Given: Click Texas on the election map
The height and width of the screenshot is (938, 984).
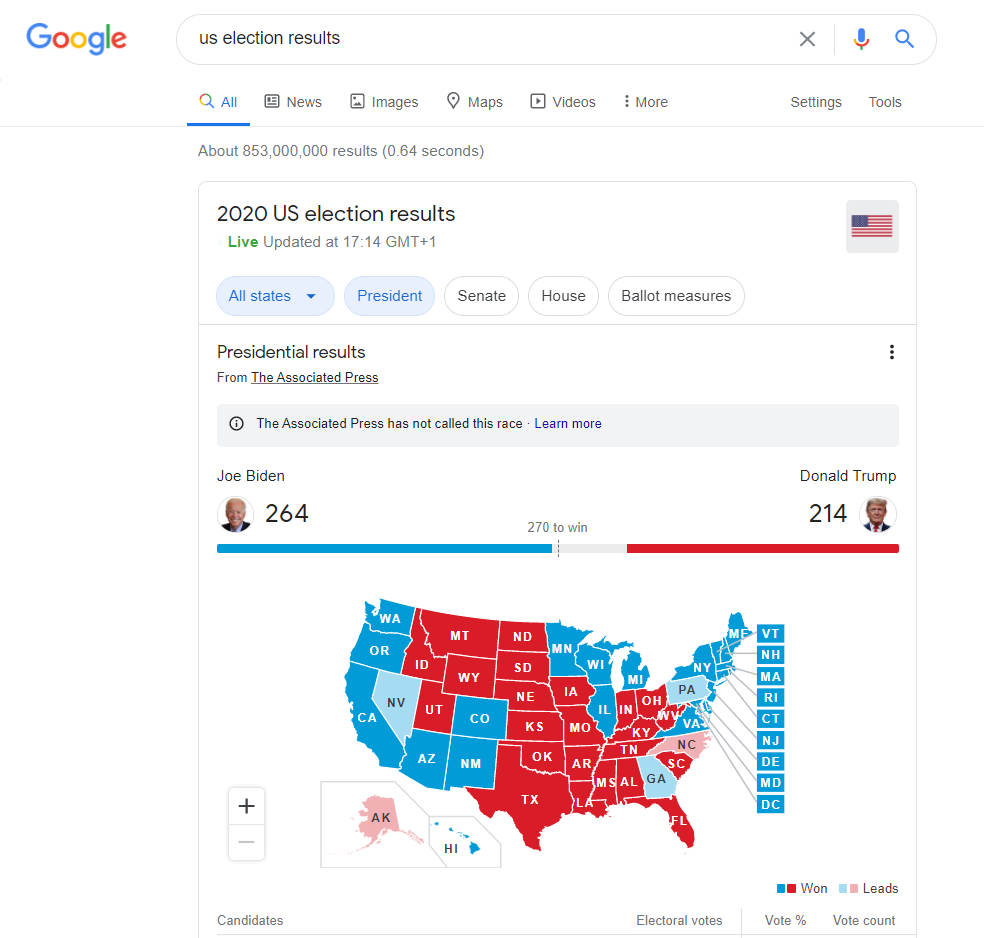Looking at the screenshot, I should pos(529,800).
